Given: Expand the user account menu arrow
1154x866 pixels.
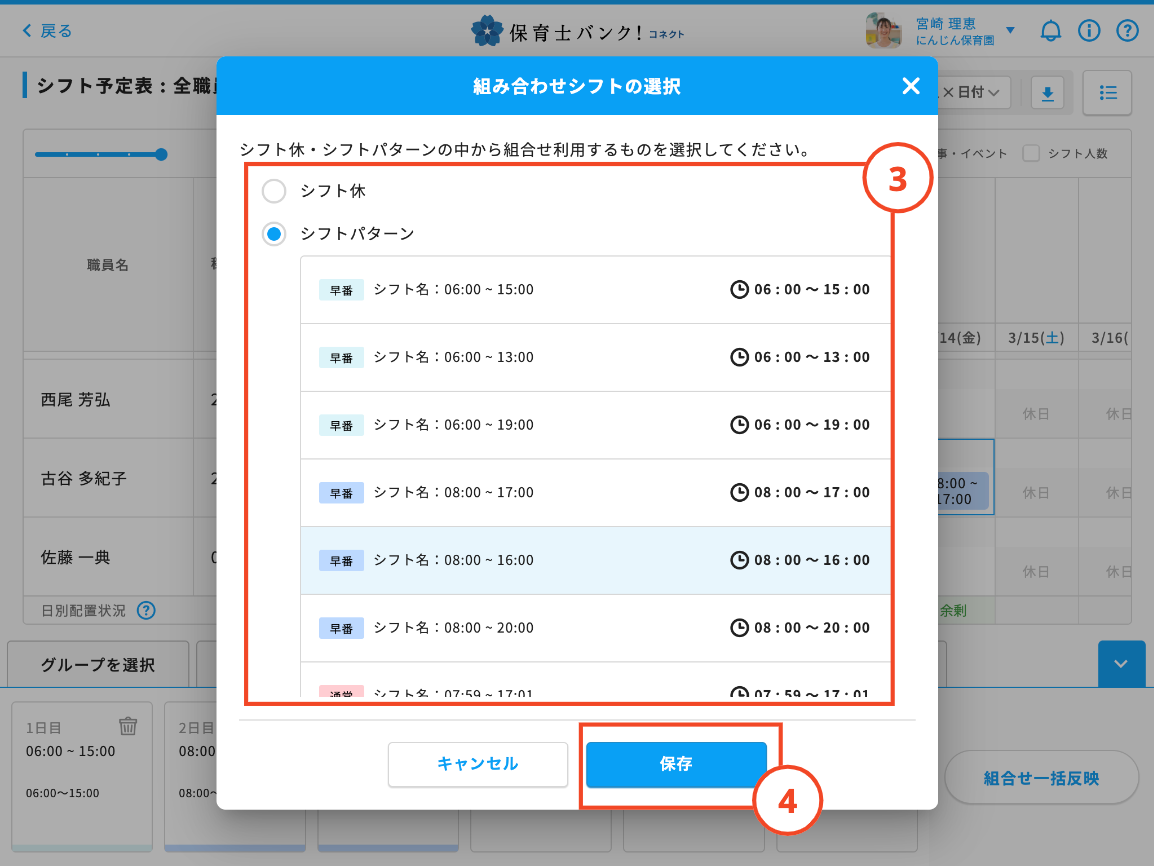Looking at the screenshot, I should tap(1010, 31).
